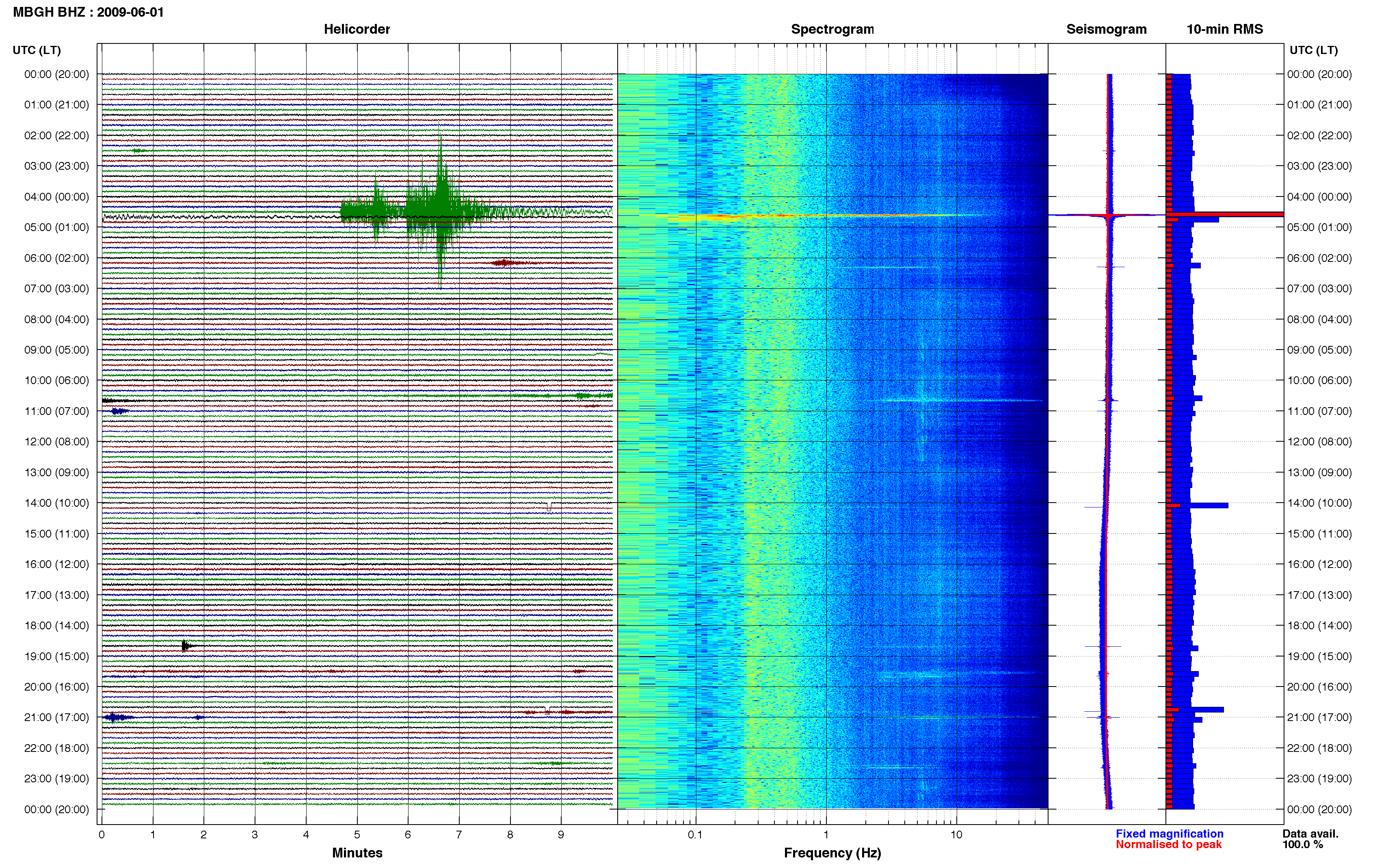Click the left '00:00 (20:00)' top time label
The height and width of the screenshot is (868, 1388).
pyautogui.click(x=56, y=74)
